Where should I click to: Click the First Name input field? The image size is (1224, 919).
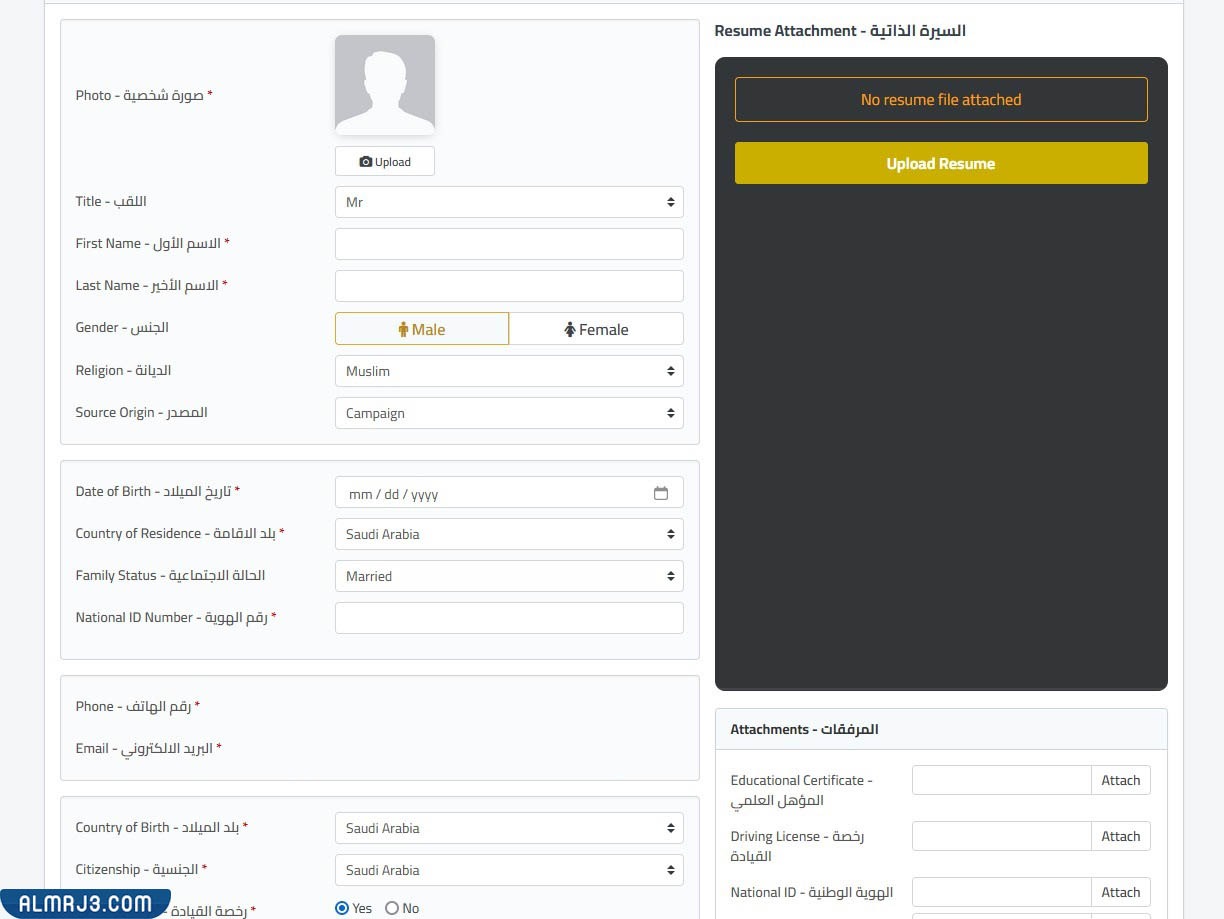[x=509, y=244]
